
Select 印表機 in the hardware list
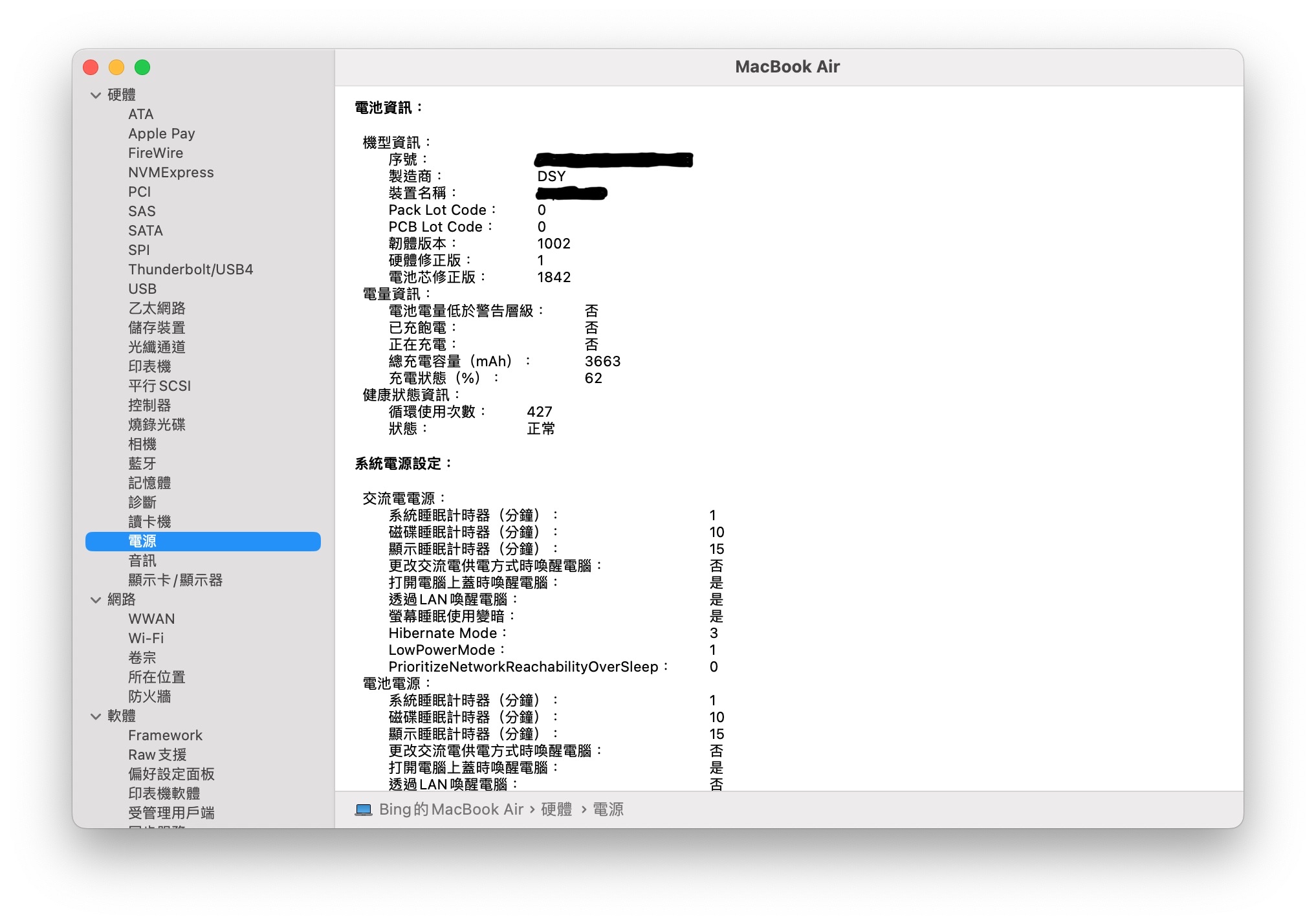[149, 367]
